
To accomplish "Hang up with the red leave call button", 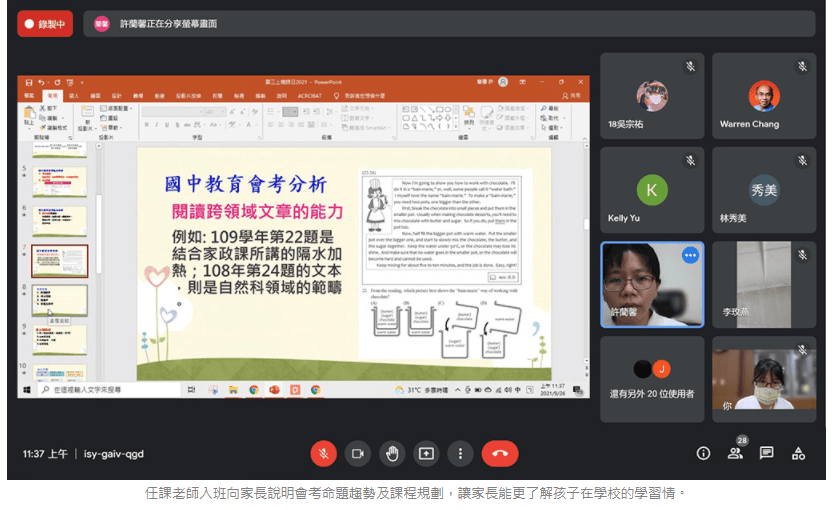I will [500, 453].
